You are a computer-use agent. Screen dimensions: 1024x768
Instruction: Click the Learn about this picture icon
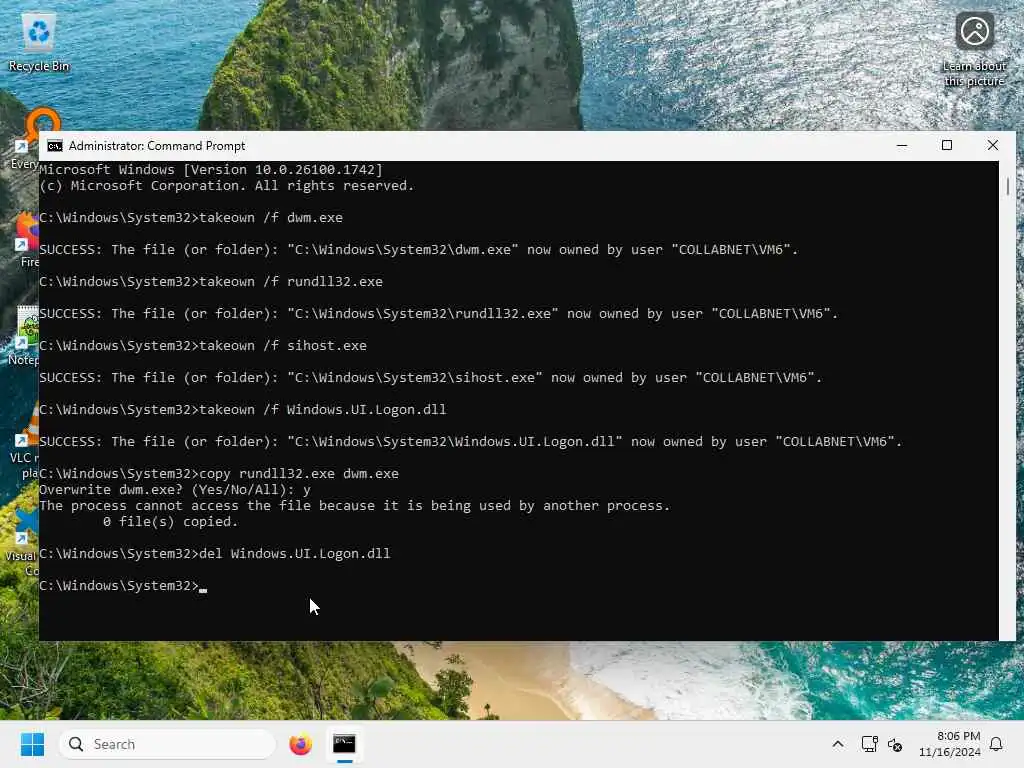(974, 49)
